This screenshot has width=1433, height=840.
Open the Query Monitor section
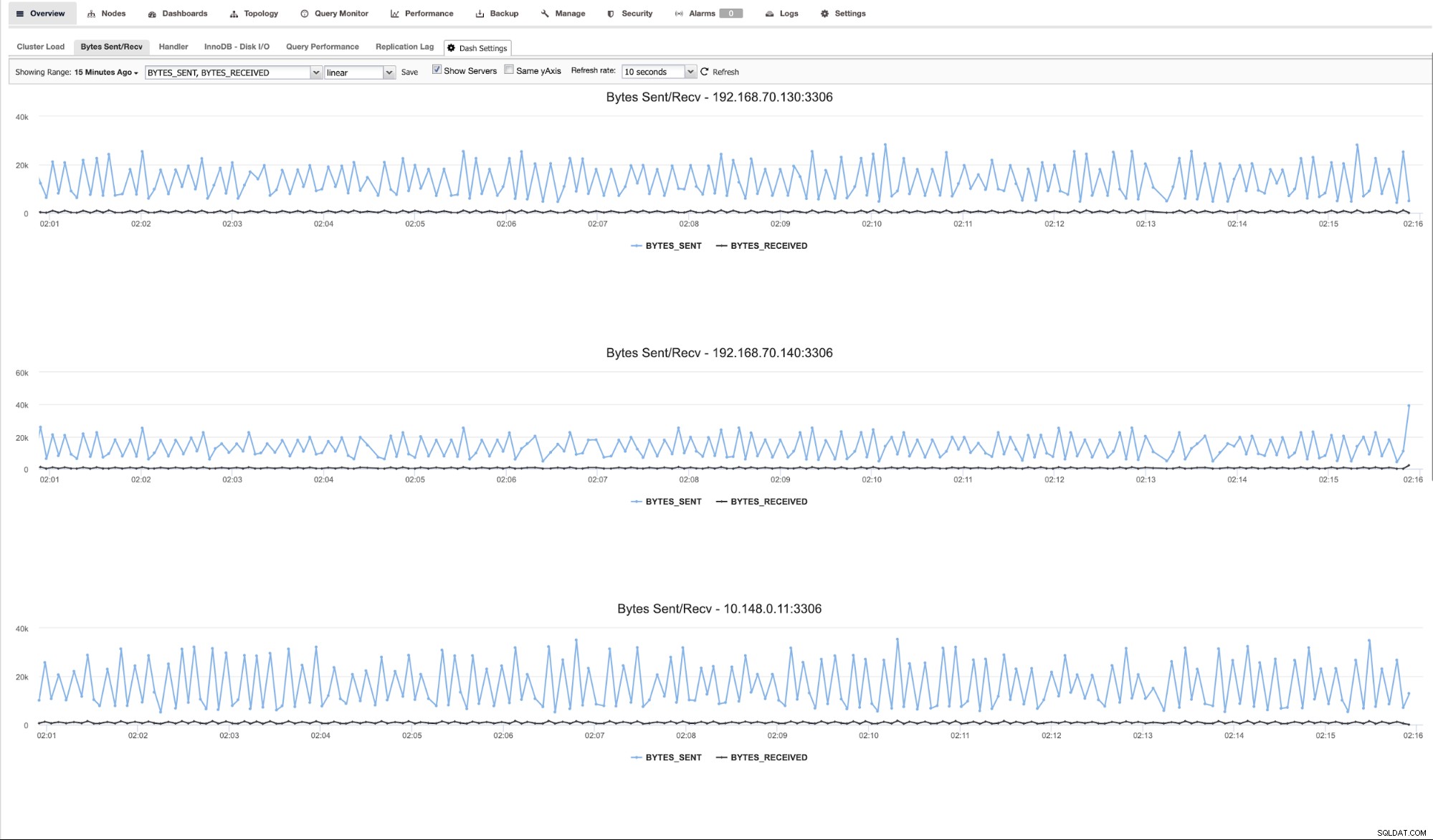pos(334,14)
